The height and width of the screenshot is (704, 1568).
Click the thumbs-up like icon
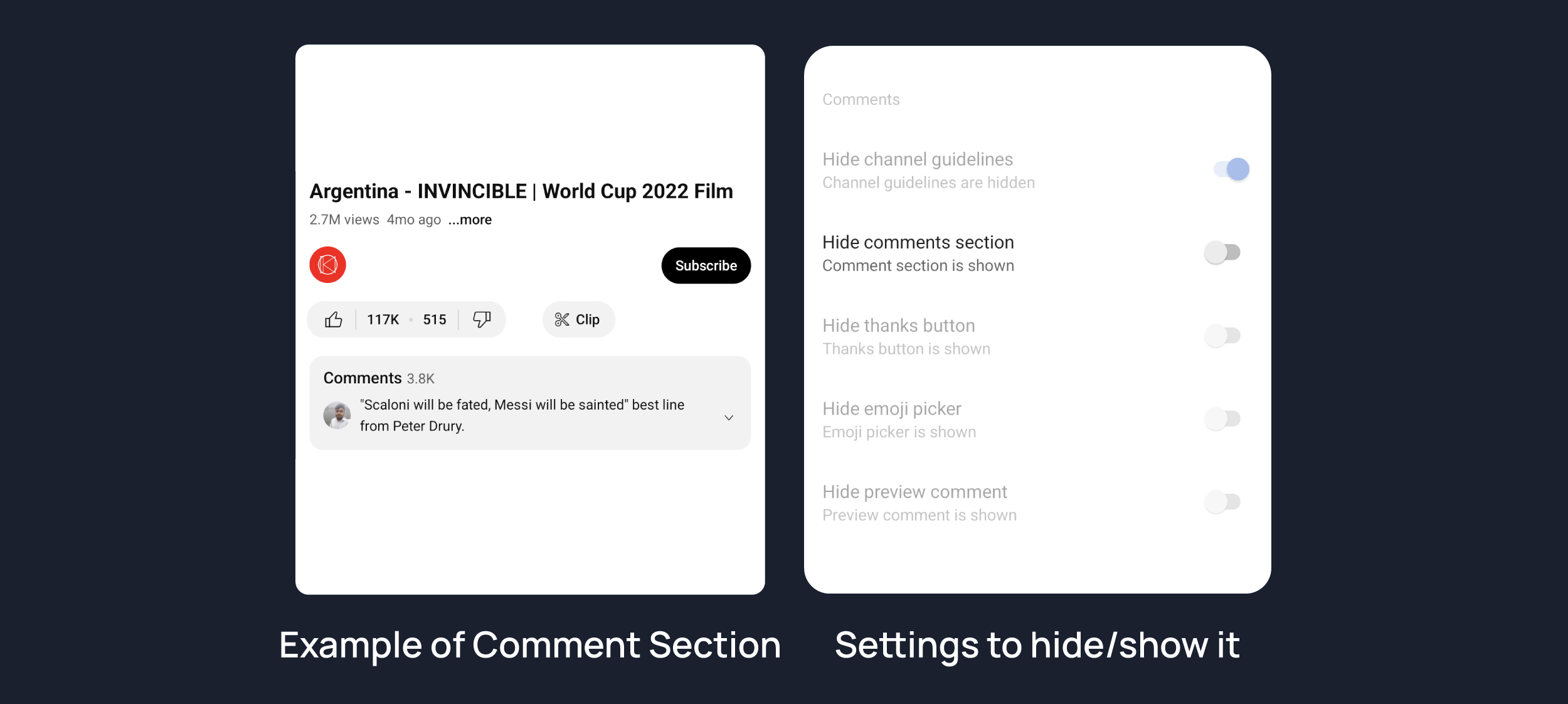(334, 320)
